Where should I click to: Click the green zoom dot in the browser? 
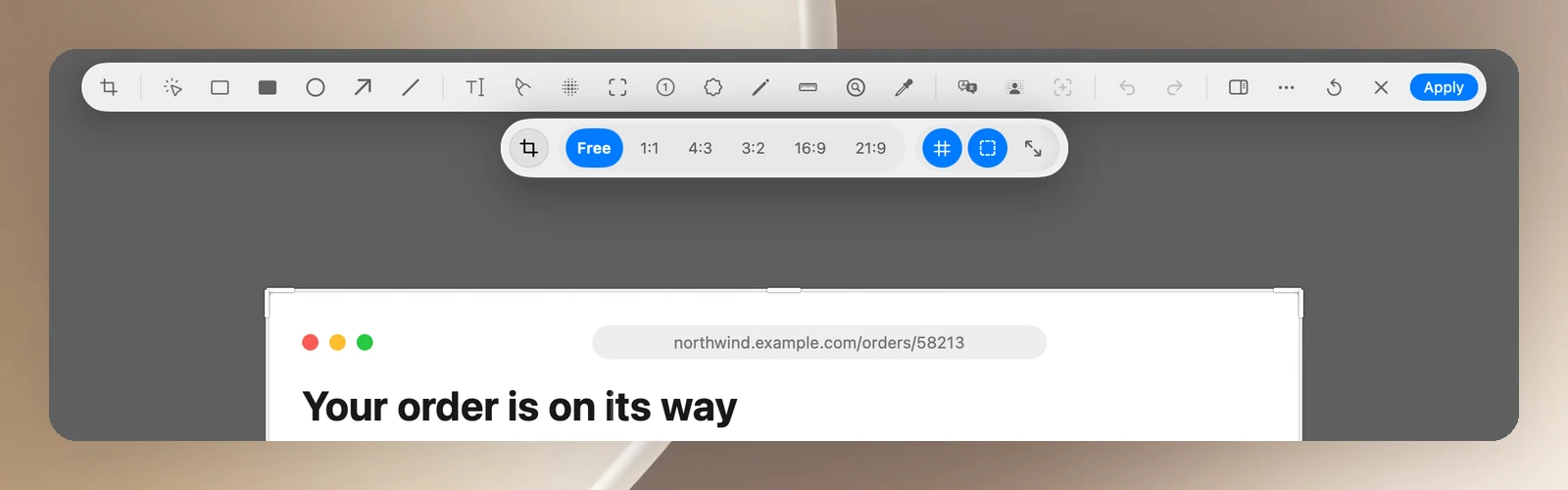point(366,342)
